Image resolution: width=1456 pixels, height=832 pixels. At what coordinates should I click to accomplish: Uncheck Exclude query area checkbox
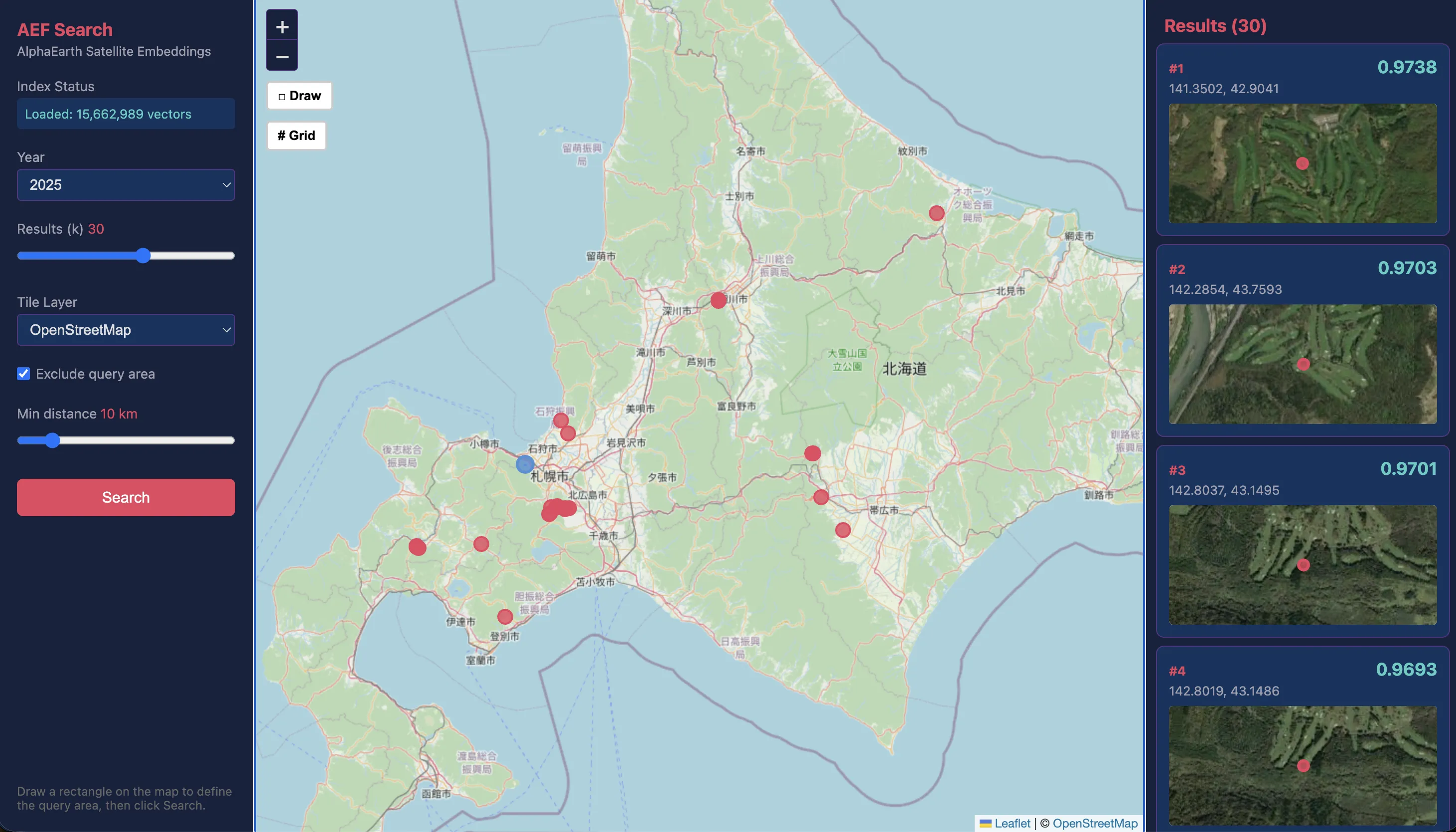23,374
